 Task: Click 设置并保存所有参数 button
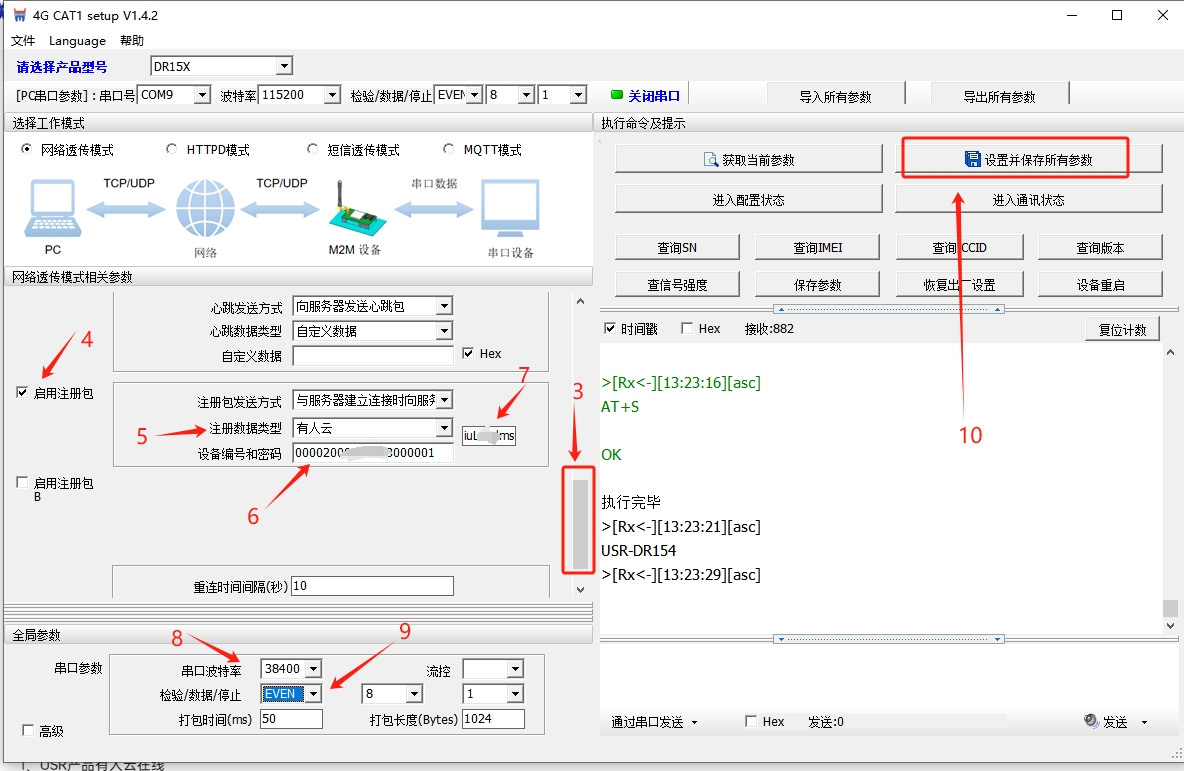(1028, 159)
